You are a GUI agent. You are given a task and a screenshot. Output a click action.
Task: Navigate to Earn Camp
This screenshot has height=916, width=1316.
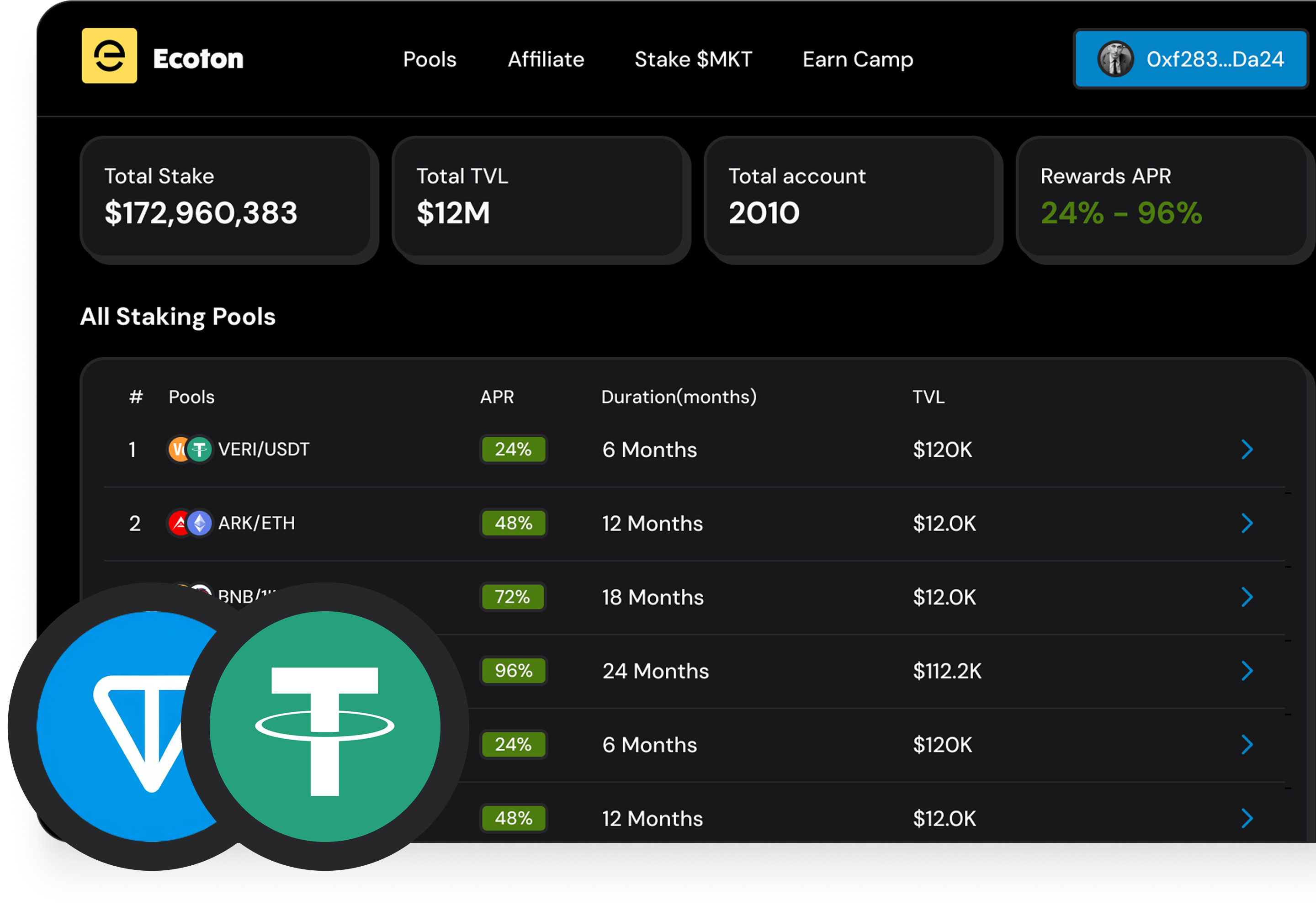pos(858,59)
